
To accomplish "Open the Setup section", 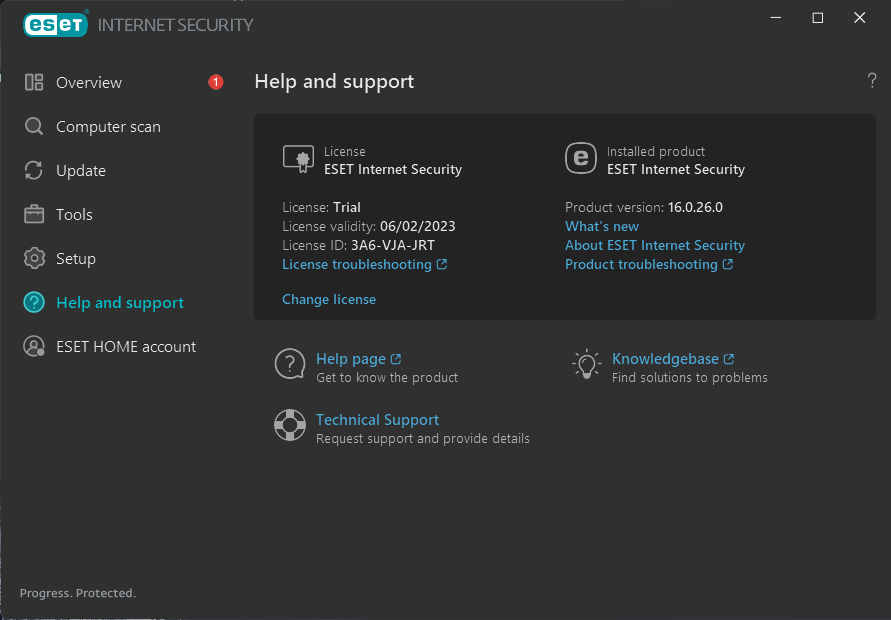I will point(76,259).
